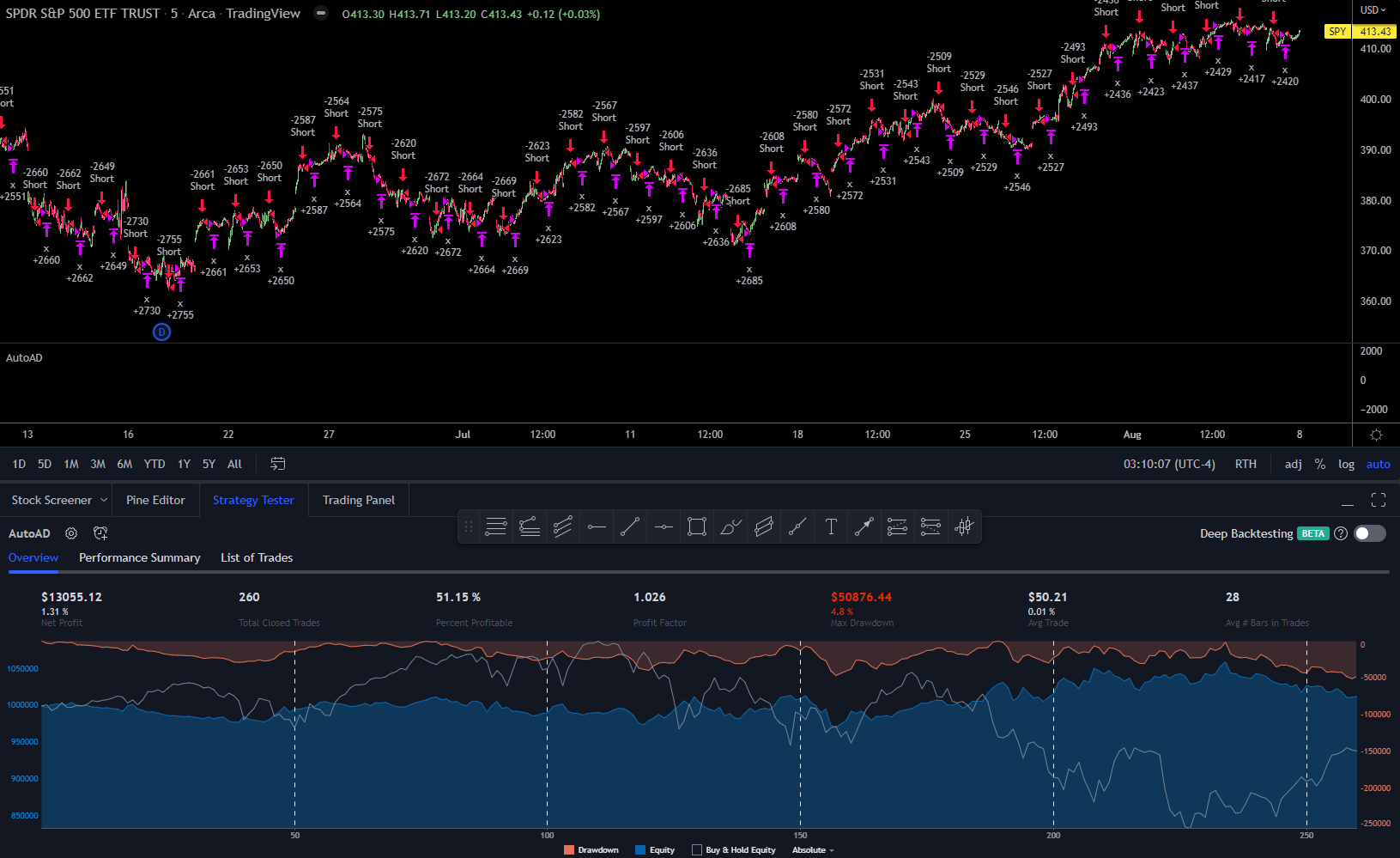Maximize the Strategy Tester panel
This screenshot has height=858, width=1400.
click(x=1379, y=500)
